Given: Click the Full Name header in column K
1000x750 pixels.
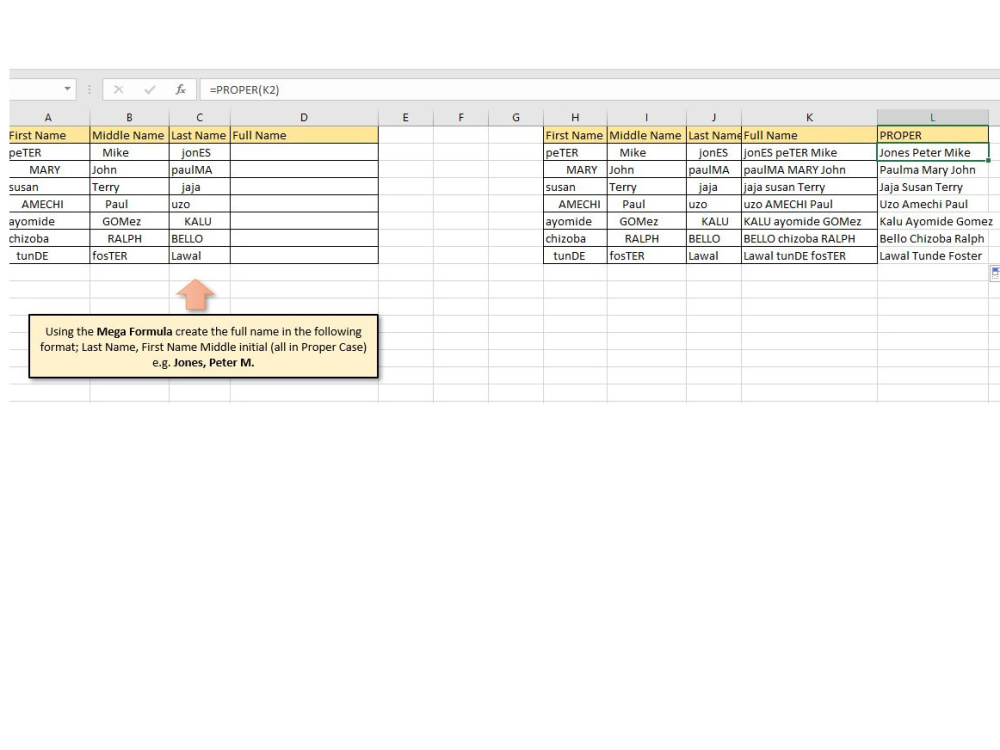Looking at the screenshot, I should point(809,135).
